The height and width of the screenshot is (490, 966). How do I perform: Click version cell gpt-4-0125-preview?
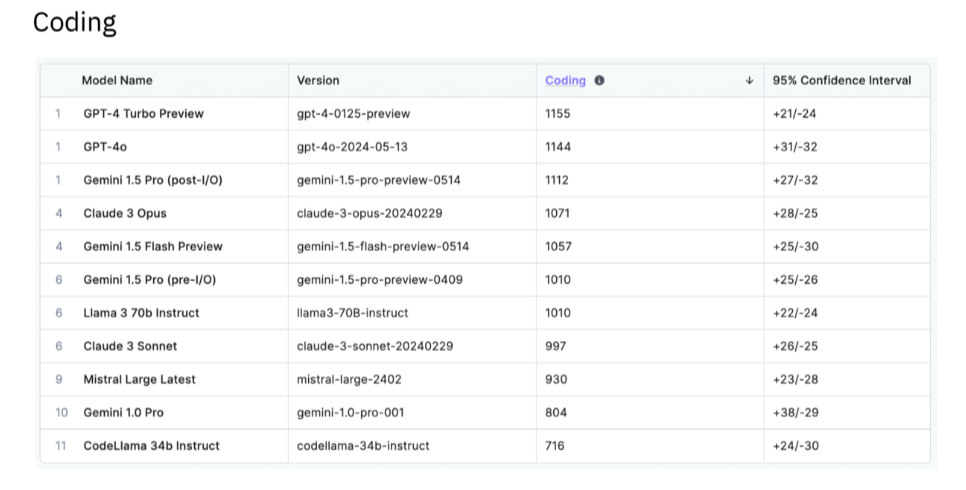[353, 114]
